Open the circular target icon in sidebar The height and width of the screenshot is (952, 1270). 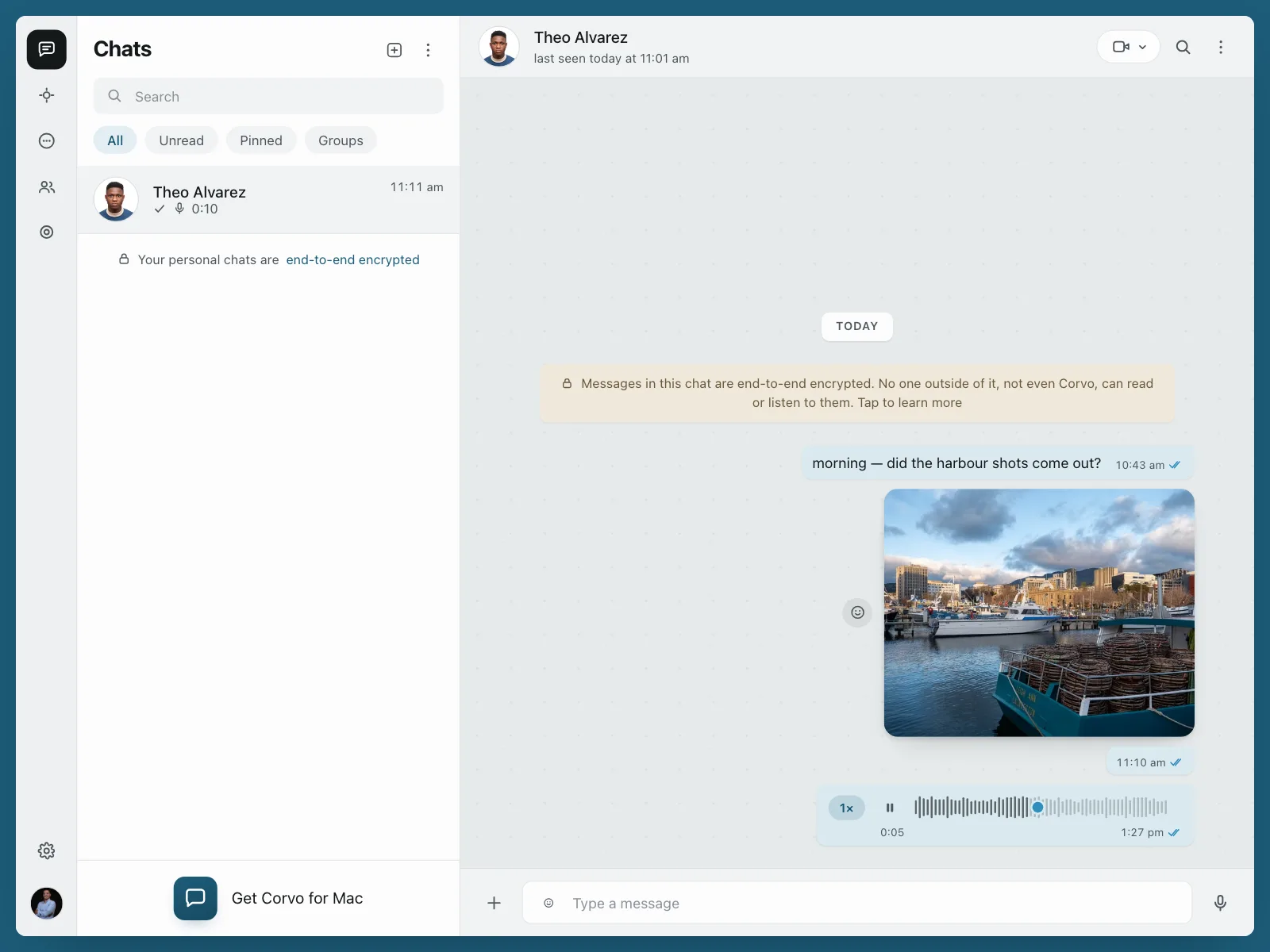(x=47, y=232)
